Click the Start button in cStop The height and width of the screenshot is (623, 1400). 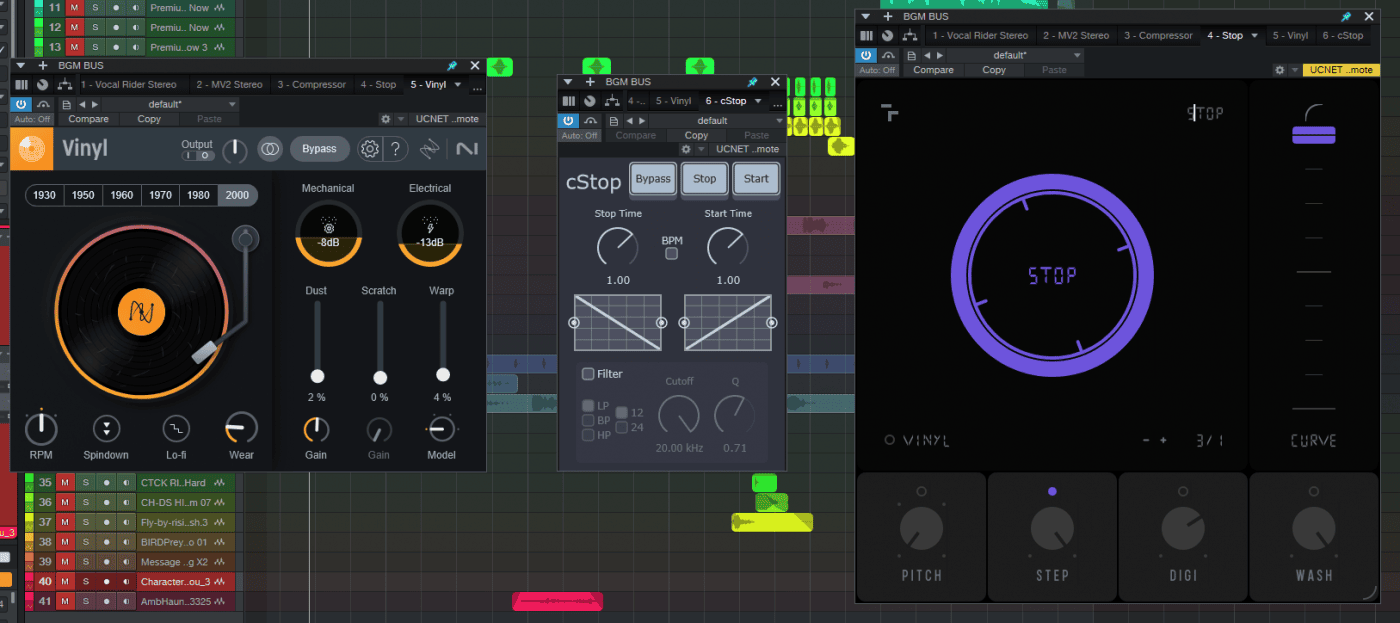(756, 179)
